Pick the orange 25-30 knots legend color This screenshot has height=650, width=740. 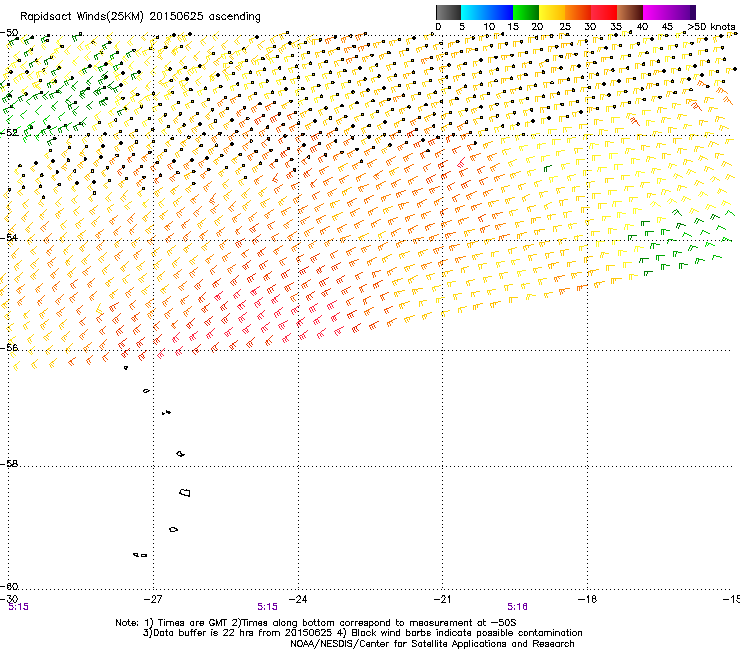578,12
